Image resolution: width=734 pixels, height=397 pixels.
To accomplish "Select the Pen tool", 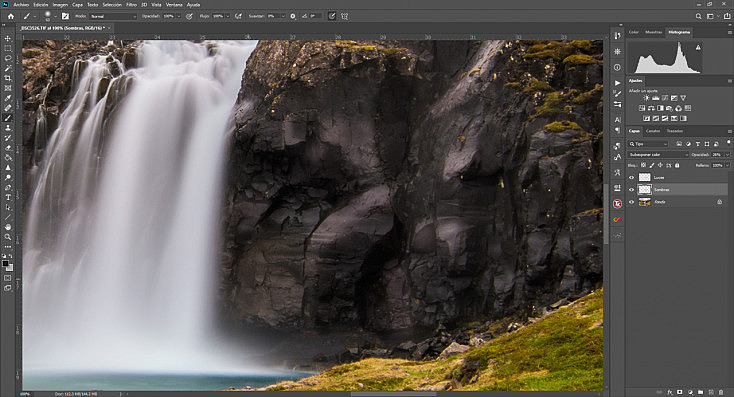I will pyautogui.click(x=8, y=187).
